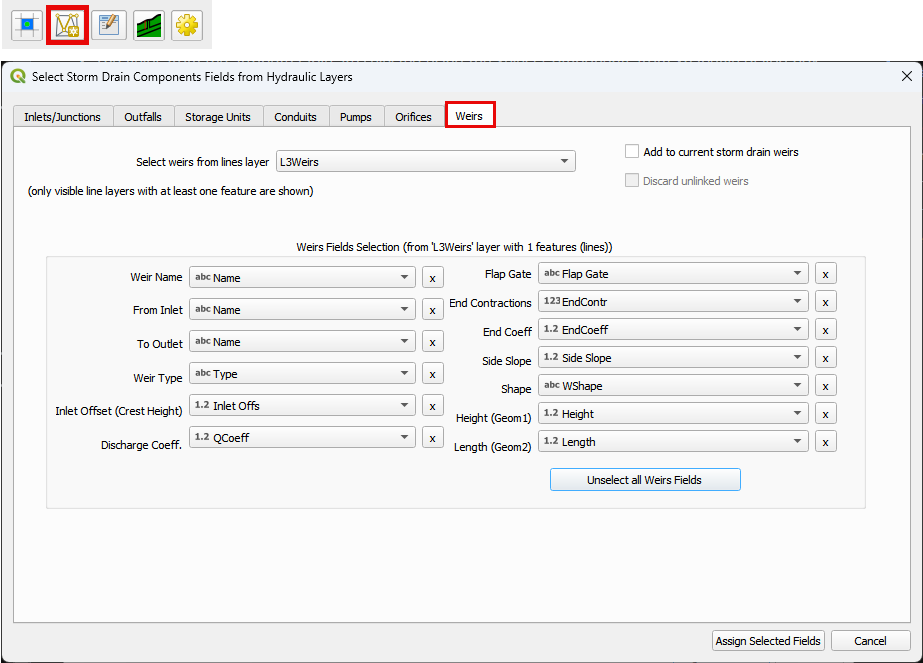Image resolution: width=923 pixels, height=663 pixels.
Task: Open the form editor pencil icon
Action: click(x=109, y=25)
